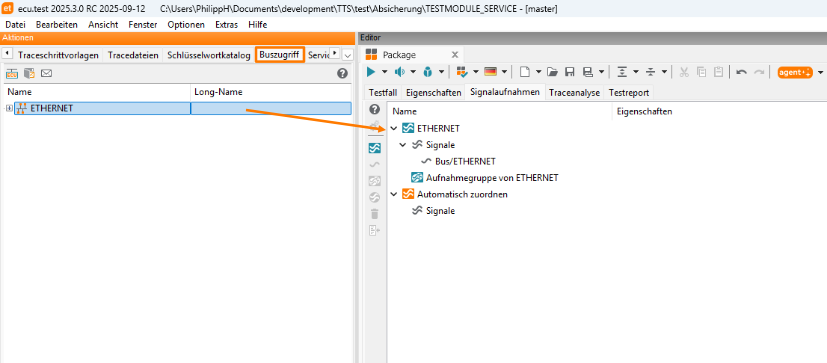Open the Extras menu
827x363 pixels.
pyautogui.click(x=226, y=25)
